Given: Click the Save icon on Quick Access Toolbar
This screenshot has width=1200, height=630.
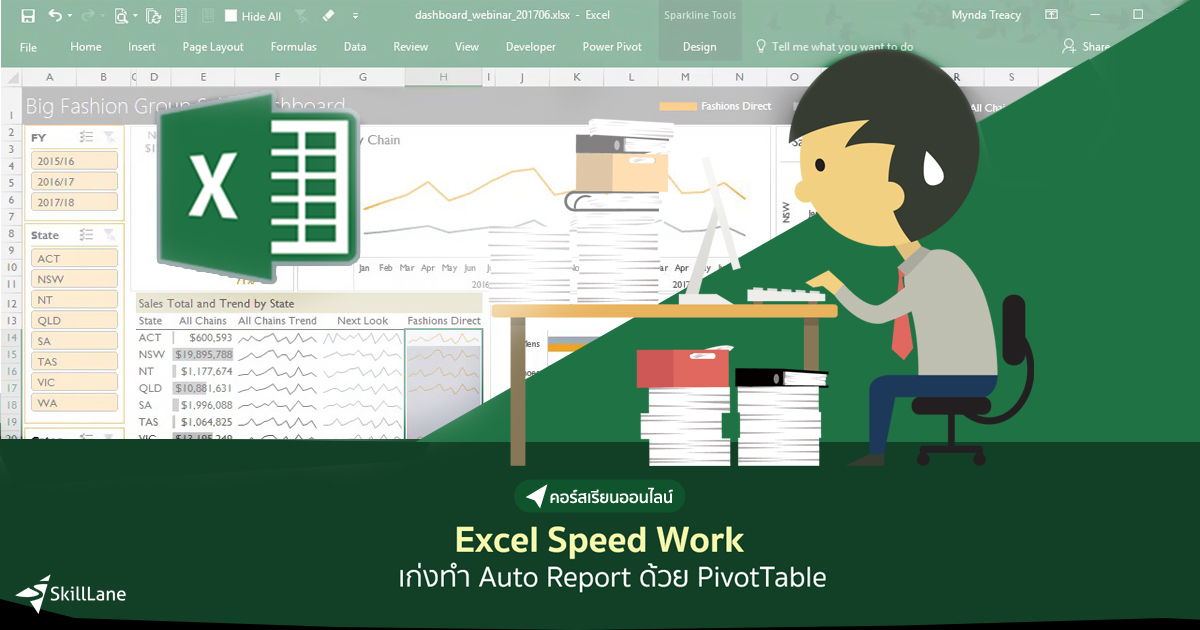Looking at the screenshot, I should coord(29,17).
